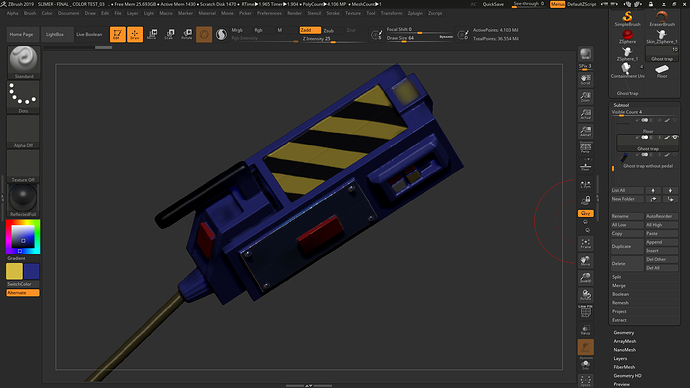Expand the NanoMesh subpalette
The width and height of the screenshot is (690, 388).
coord(624,350)
